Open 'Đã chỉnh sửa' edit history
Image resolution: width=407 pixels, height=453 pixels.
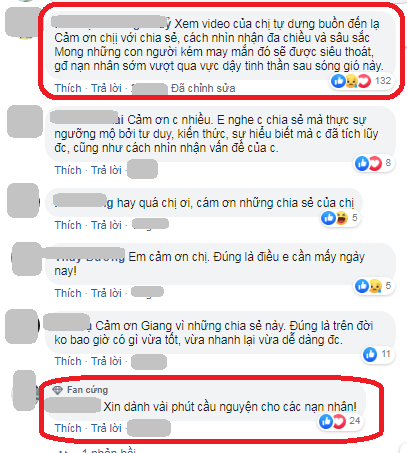tap(203, 88)
